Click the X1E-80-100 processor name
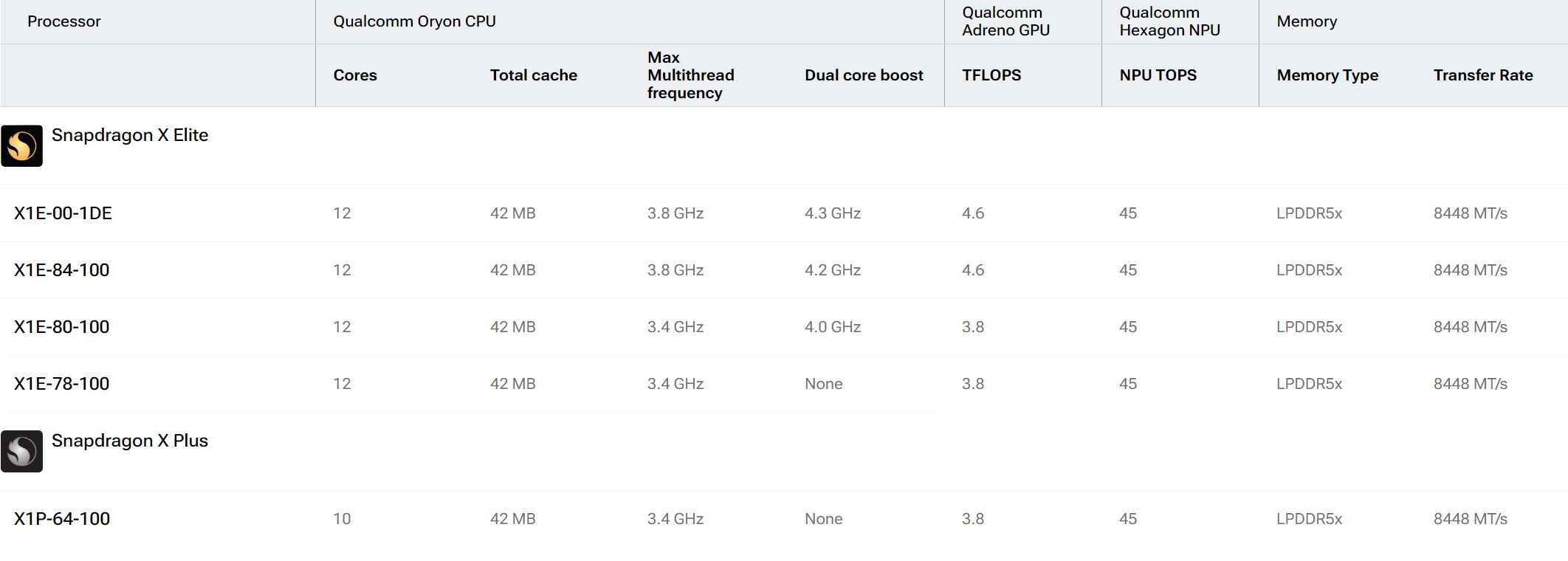Screen dimensions: 1568x561 (x=61, y=327)
